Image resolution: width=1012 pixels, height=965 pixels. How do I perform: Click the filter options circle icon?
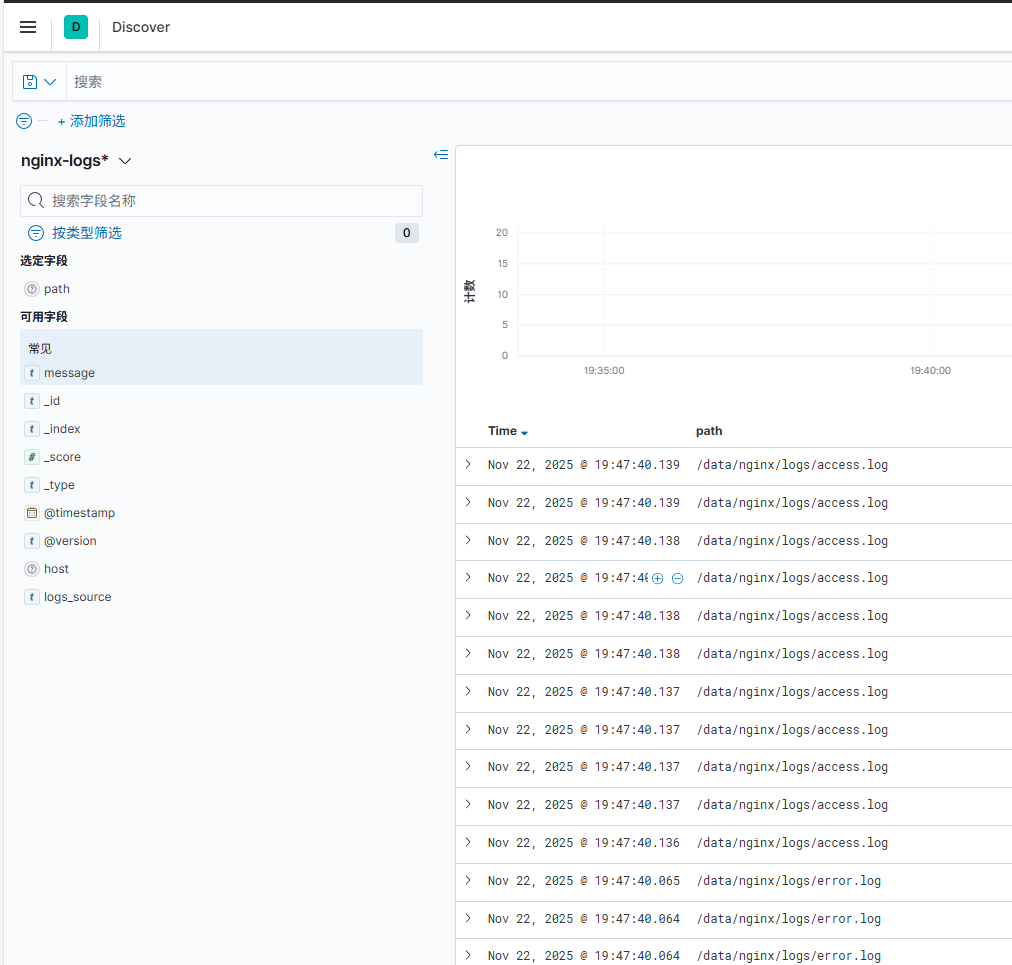pyautogui.click(x=24, y=121)
